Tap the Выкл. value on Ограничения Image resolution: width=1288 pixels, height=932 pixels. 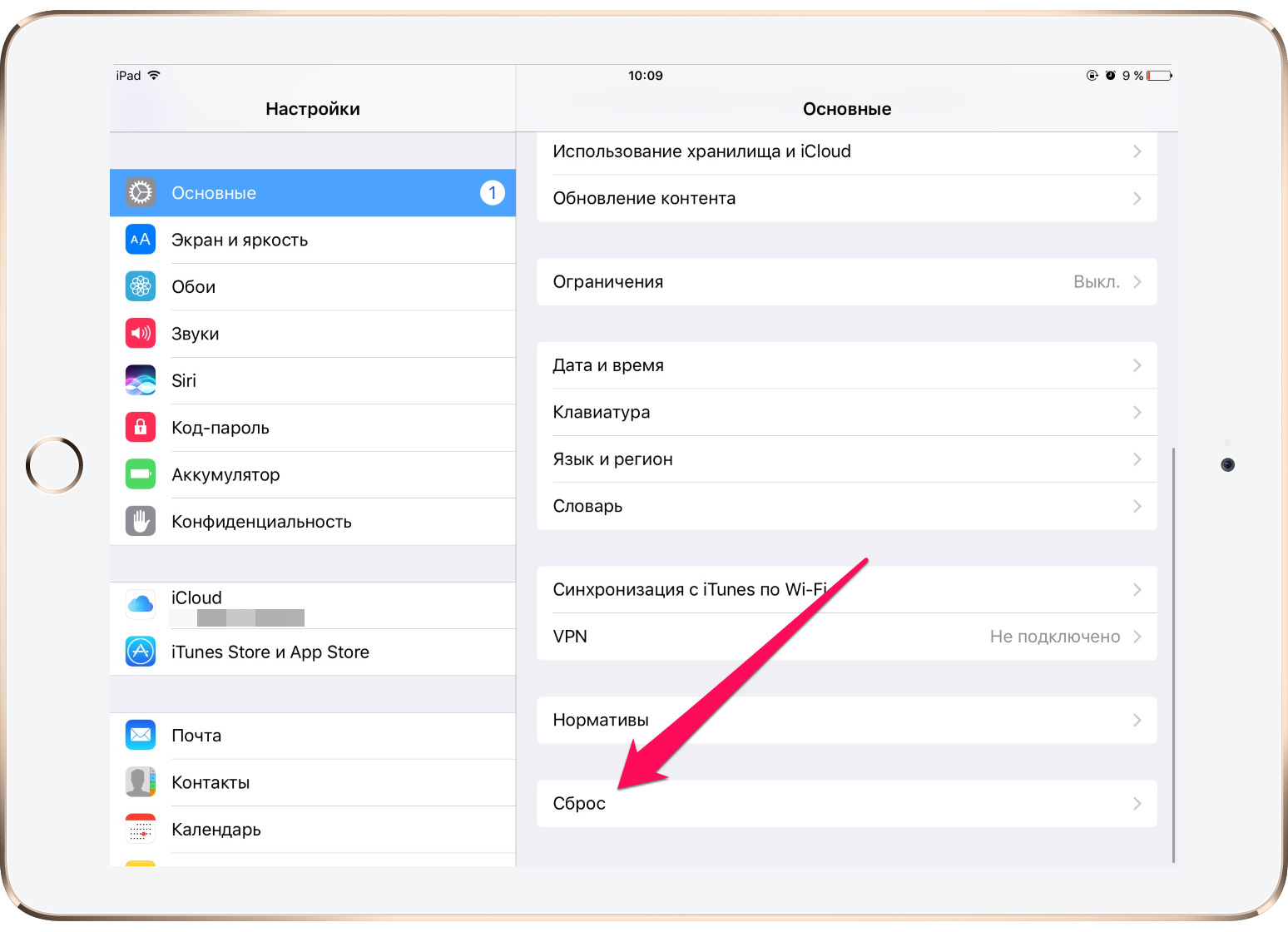1097,282
